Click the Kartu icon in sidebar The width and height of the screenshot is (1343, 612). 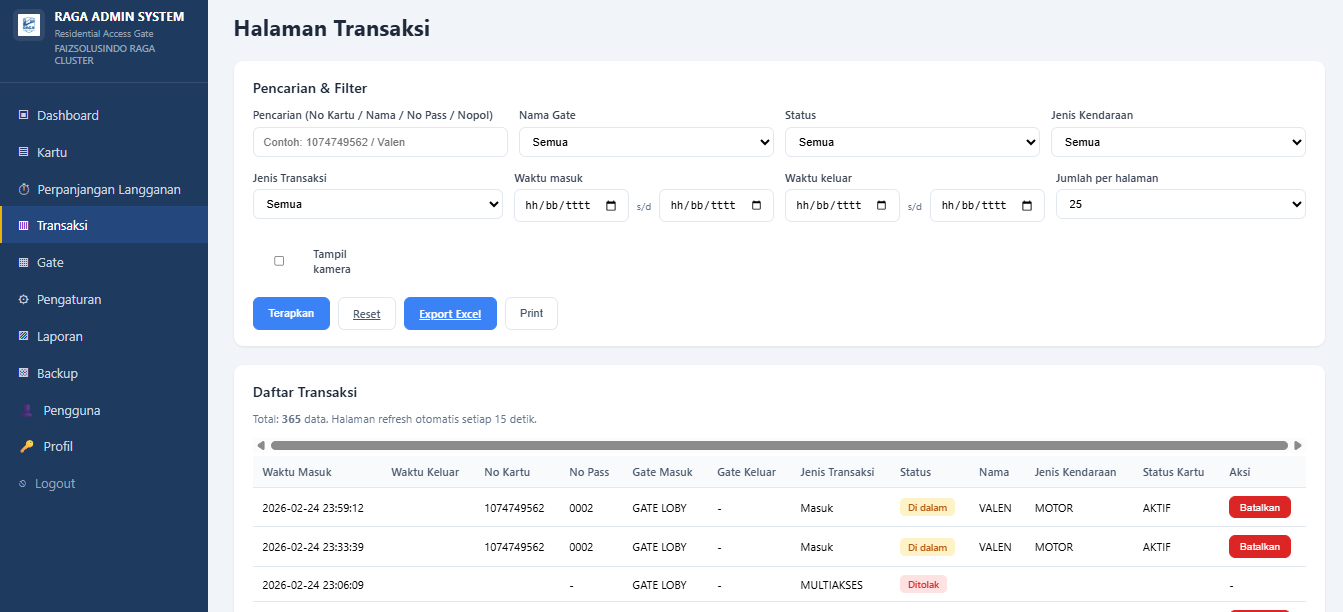pos(24,152)
